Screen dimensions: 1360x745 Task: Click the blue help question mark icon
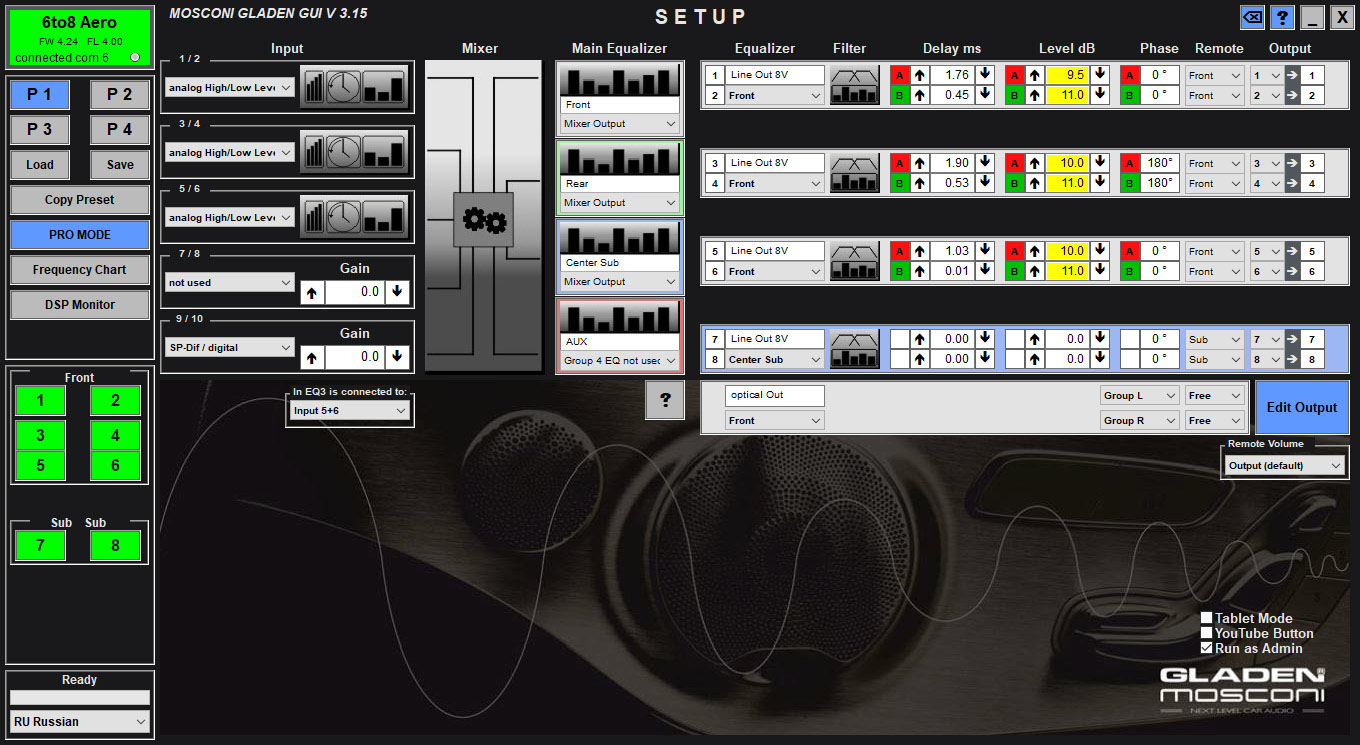click(x=1282, y=17)
